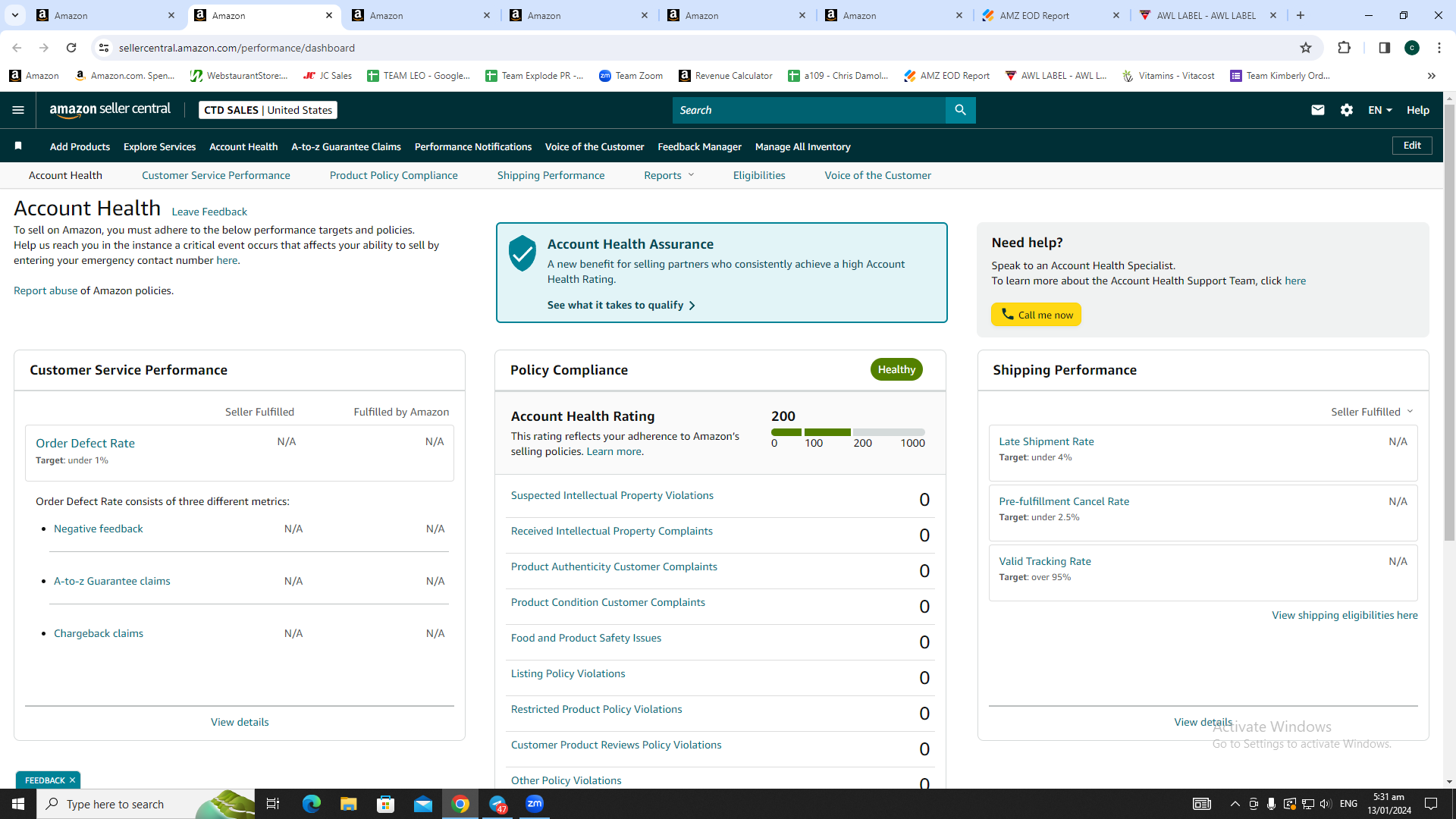The image size is (1456, 819).
Task: Go back with browser back arrow
Action: [17, 48]
